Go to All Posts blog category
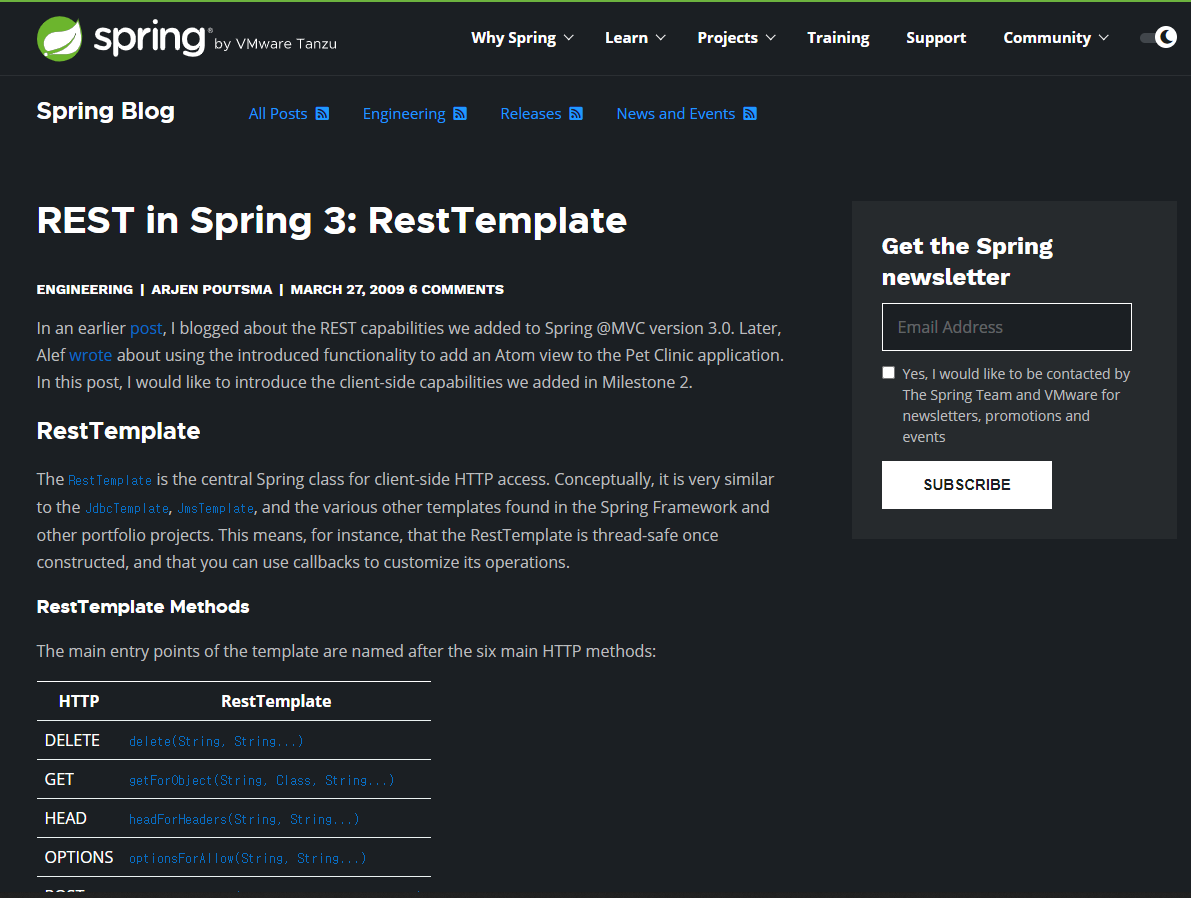 point(278,114)
